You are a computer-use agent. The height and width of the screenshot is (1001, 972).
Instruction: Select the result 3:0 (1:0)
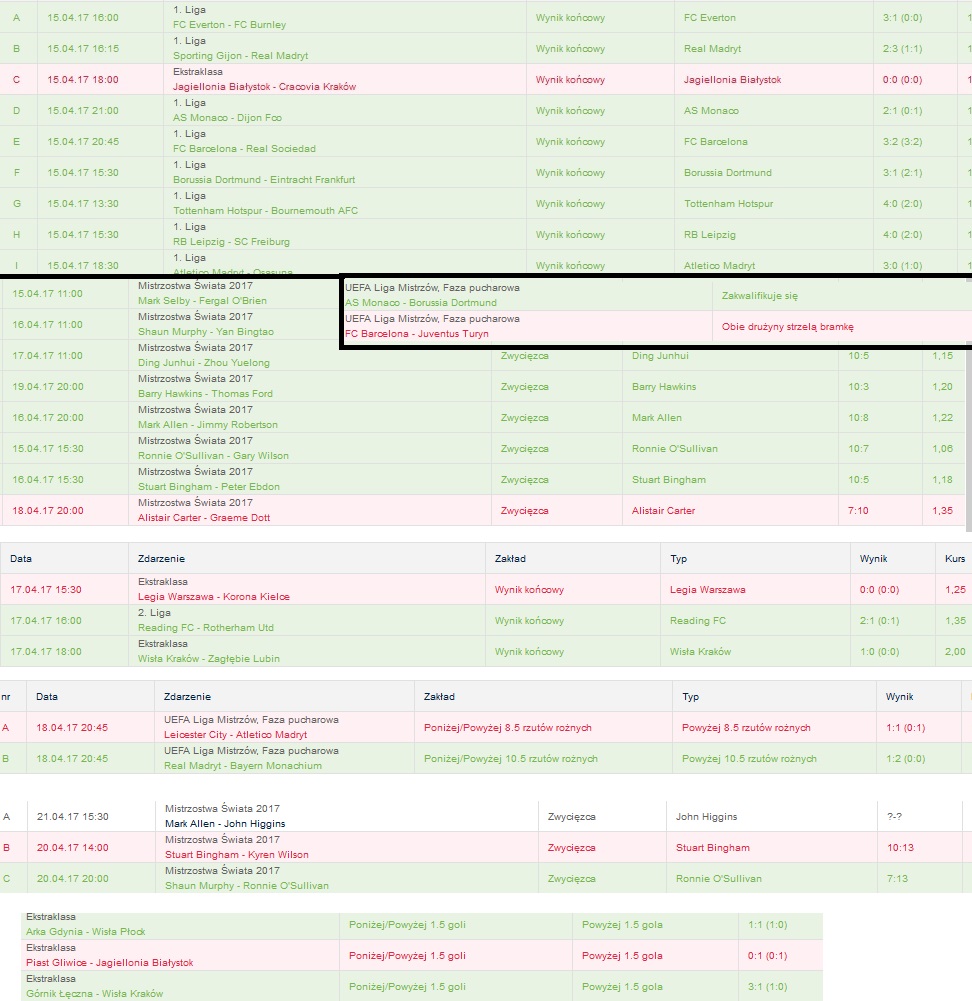[902, 266]
